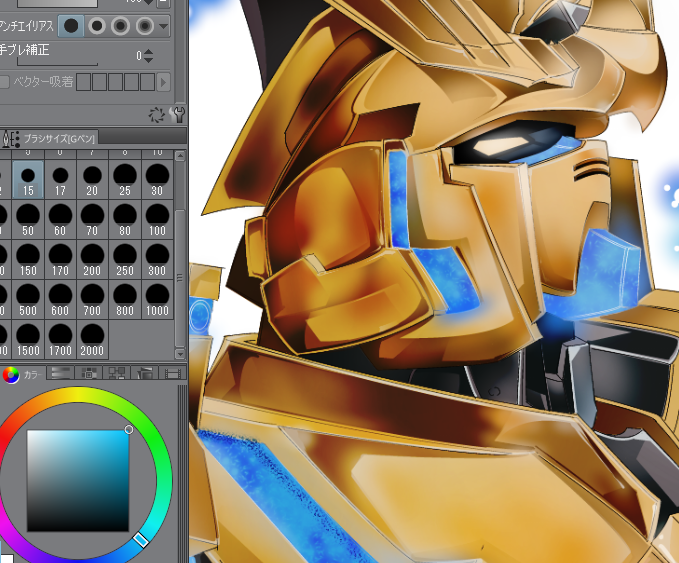Choose brush size 30 preset
This screenshot has width=679, height=563.
click(157, 180)
